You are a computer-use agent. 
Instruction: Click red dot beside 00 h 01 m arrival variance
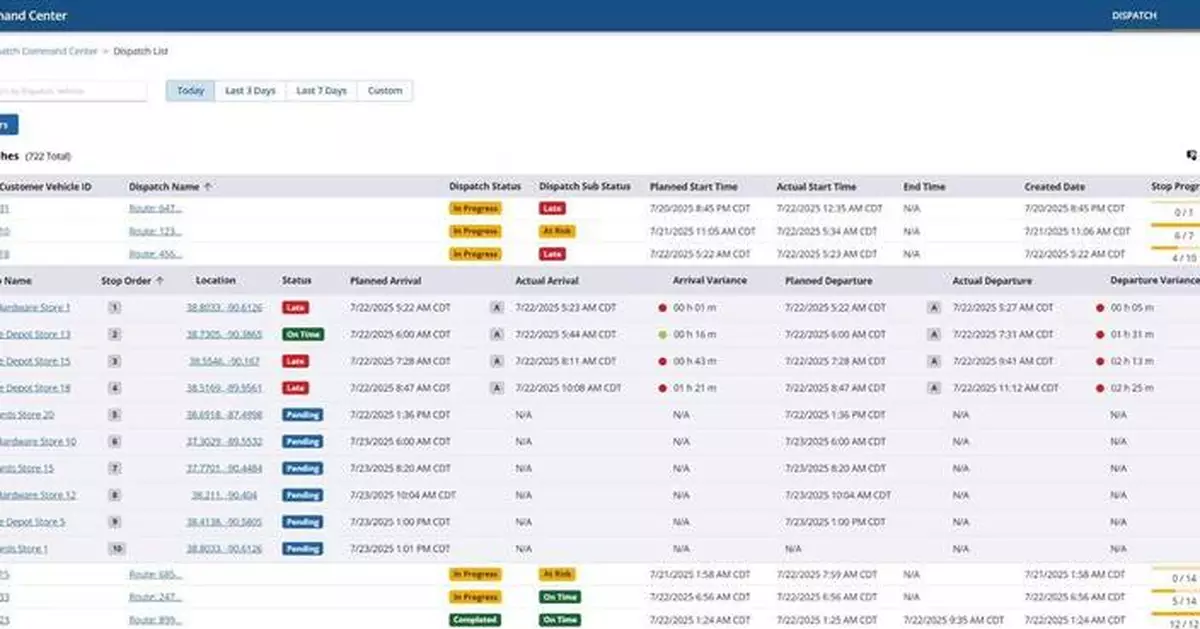point(662,308)
